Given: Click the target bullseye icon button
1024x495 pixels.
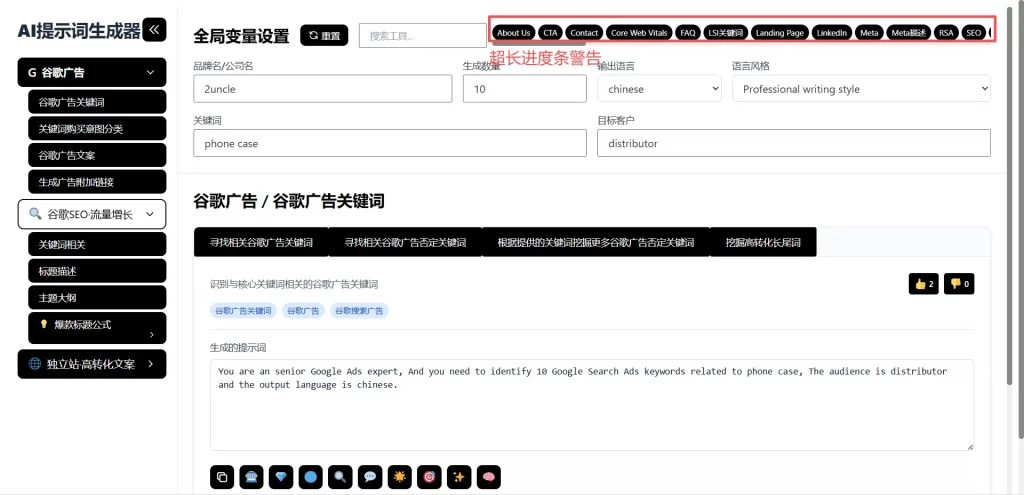Looking at the screenshot, I should [x=429, y=477].
